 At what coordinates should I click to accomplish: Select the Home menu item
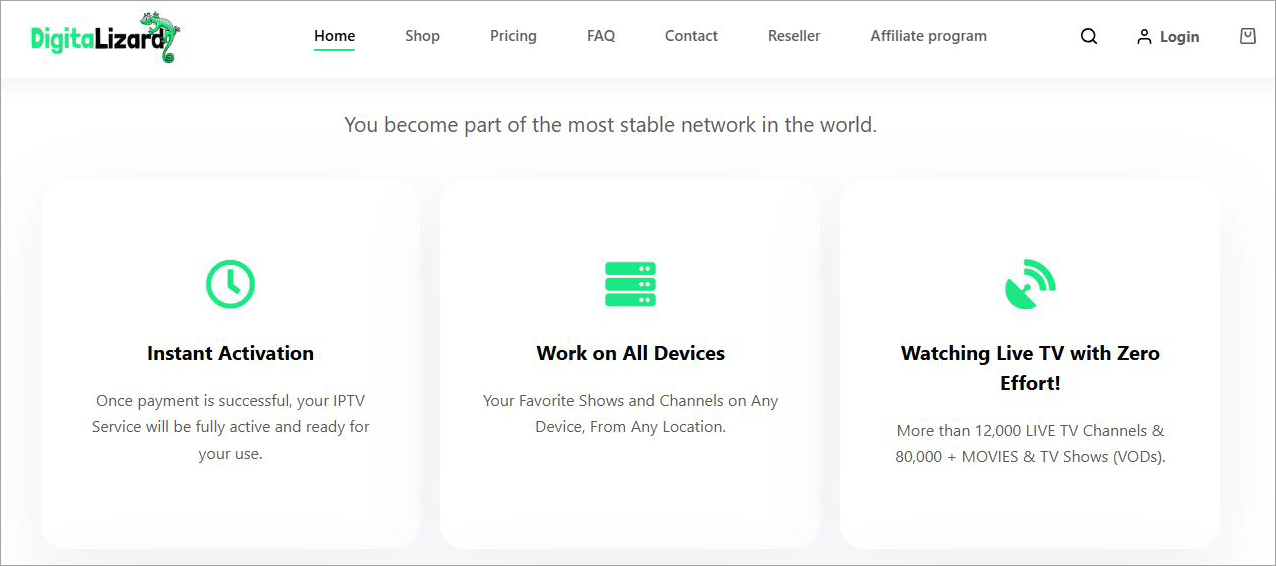pyautogui.click(x=334, y=36)
